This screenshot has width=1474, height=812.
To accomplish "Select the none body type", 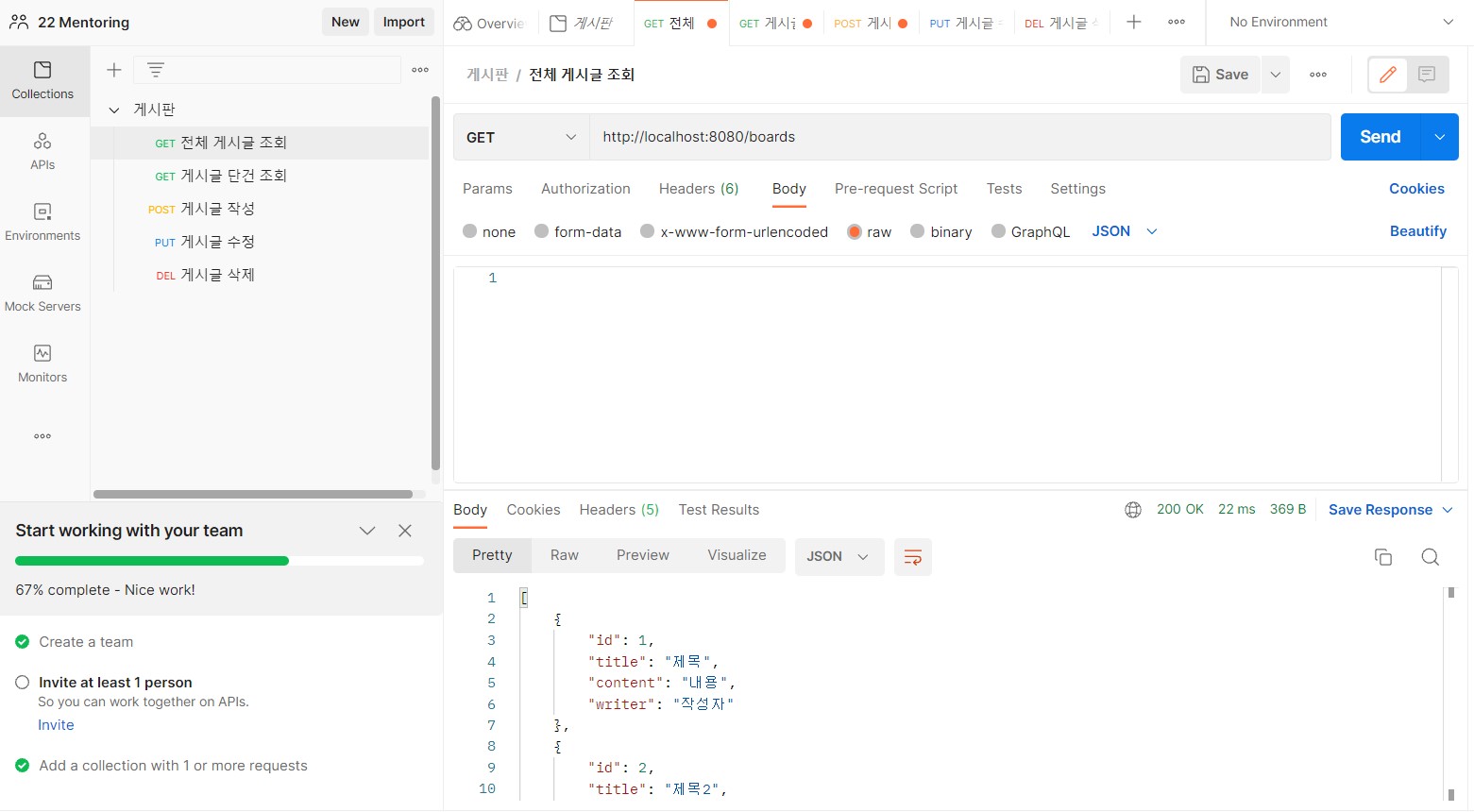I will pos(469,231).
